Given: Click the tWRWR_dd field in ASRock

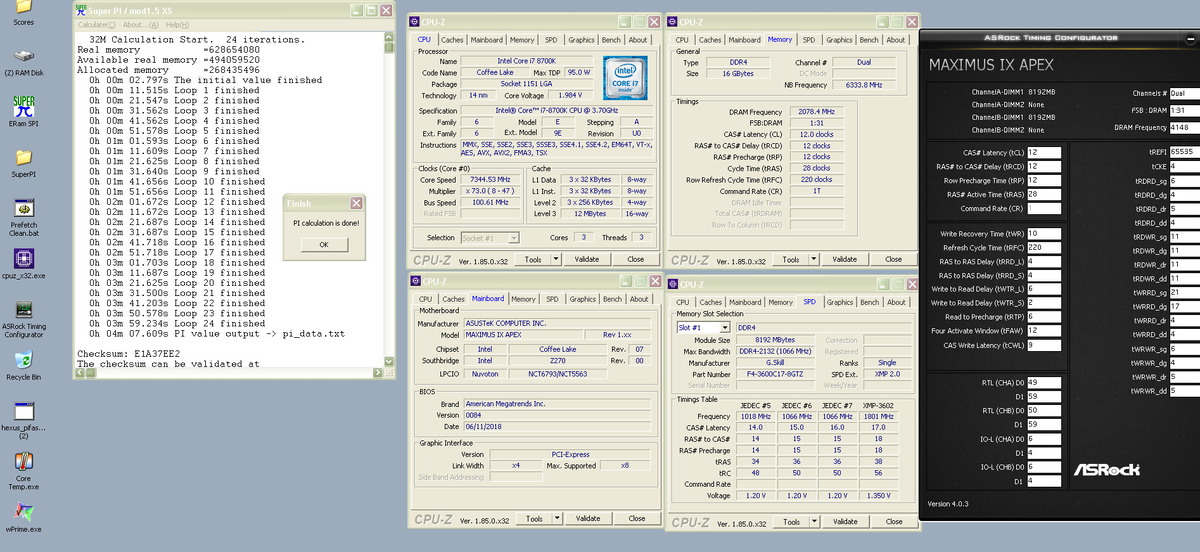Looking at the screenshot, I should tap(1186, 391).
